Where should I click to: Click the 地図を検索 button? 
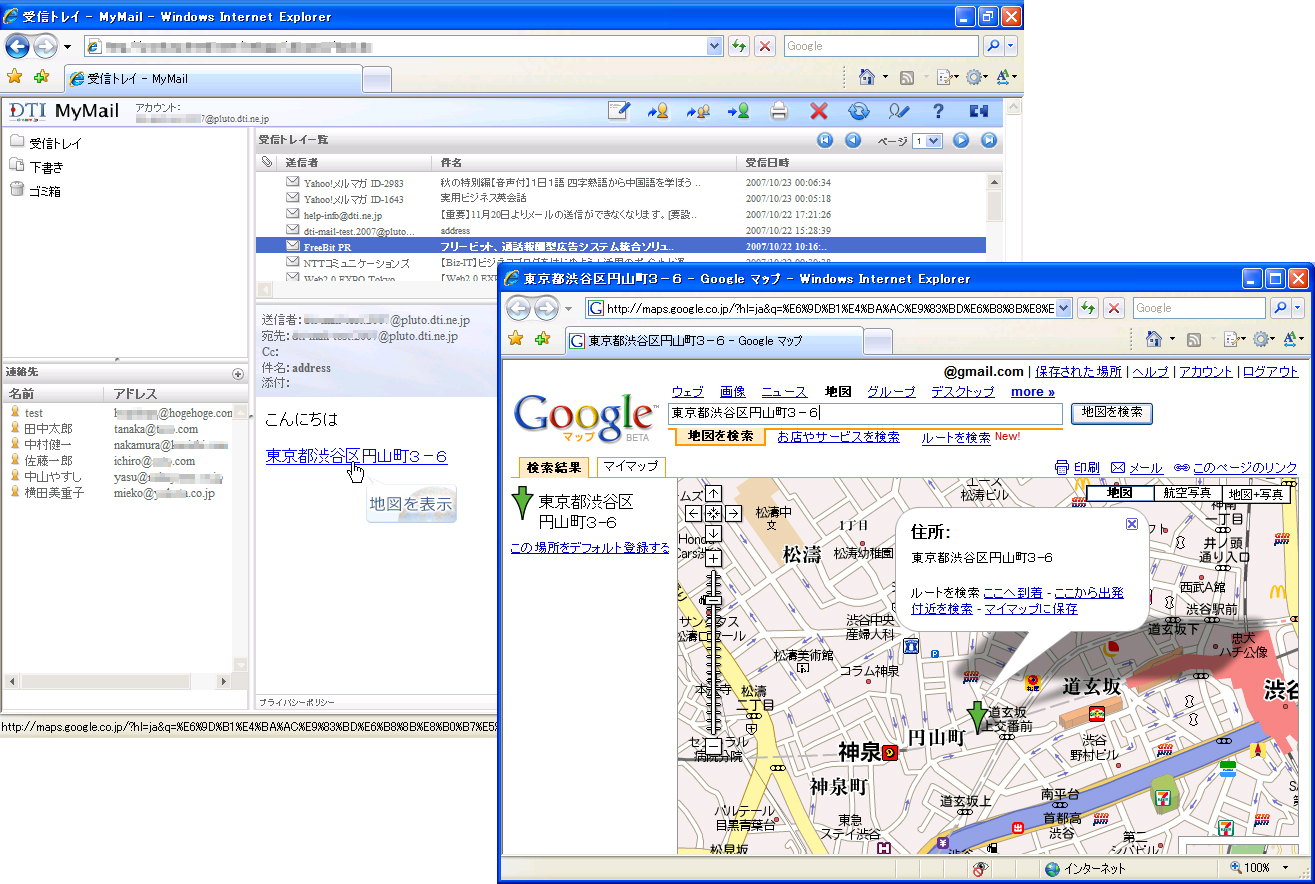(1111, 413)
